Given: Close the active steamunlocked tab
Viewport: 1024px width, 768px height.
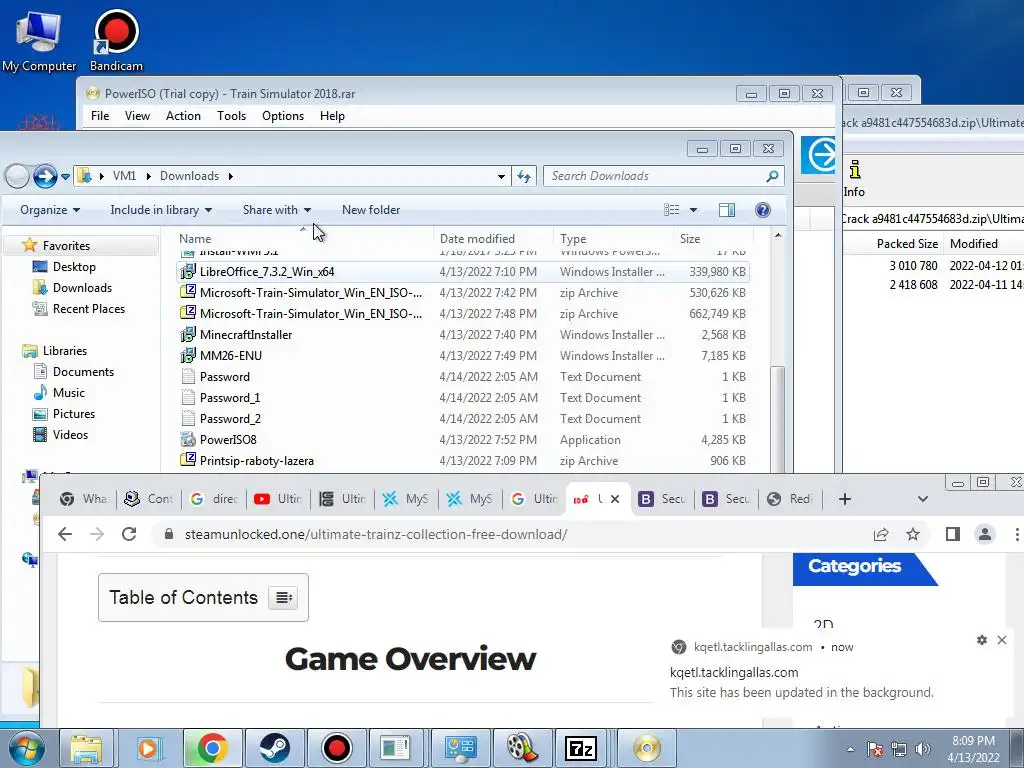Looking at the screenshot, I should pyautogui.click(x=615, y=499).
